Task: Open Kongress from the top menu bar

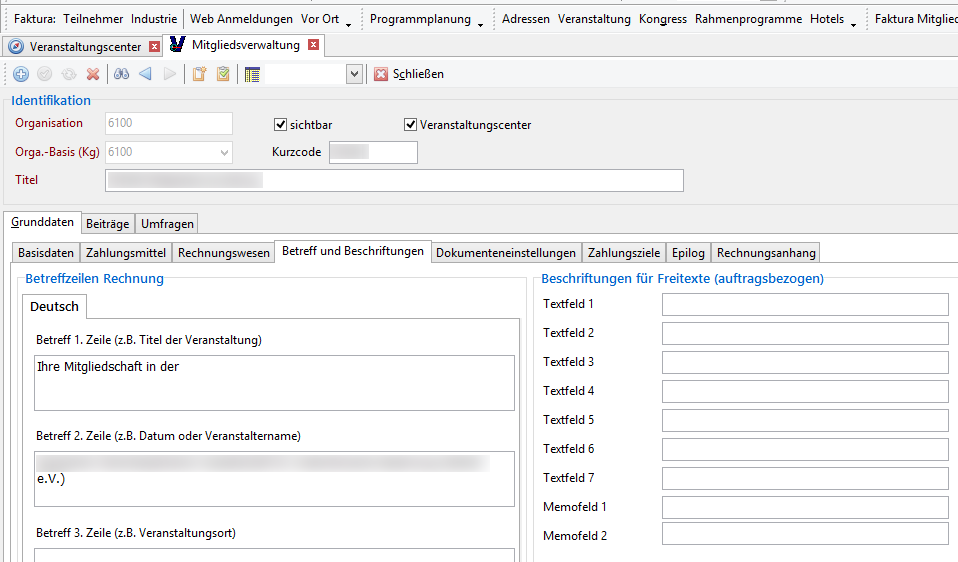Action: pyautogui.click(x=662, y=19)
